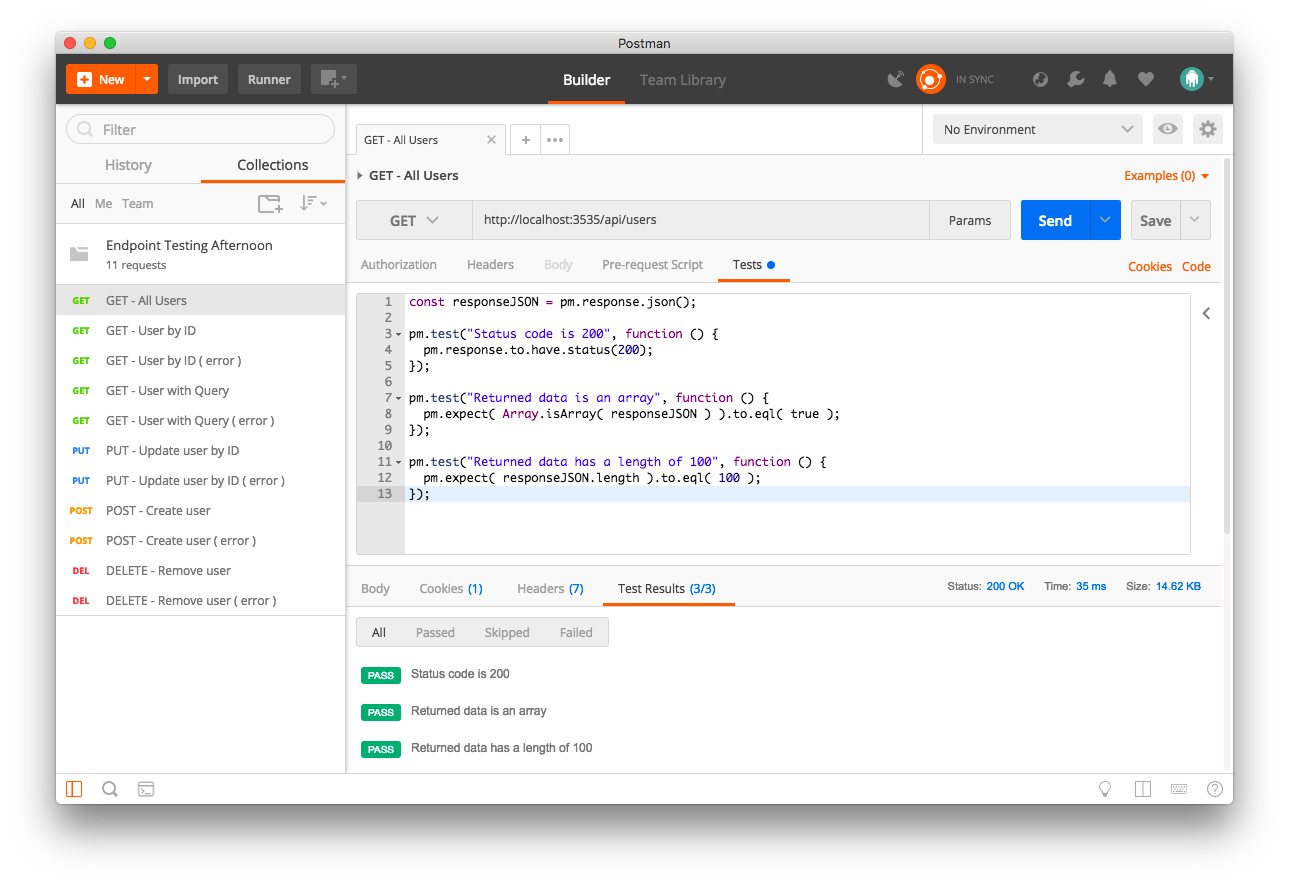Open response Cookies (1) tab
This screenshot has width=1289, height=884.
click(451, 588)
